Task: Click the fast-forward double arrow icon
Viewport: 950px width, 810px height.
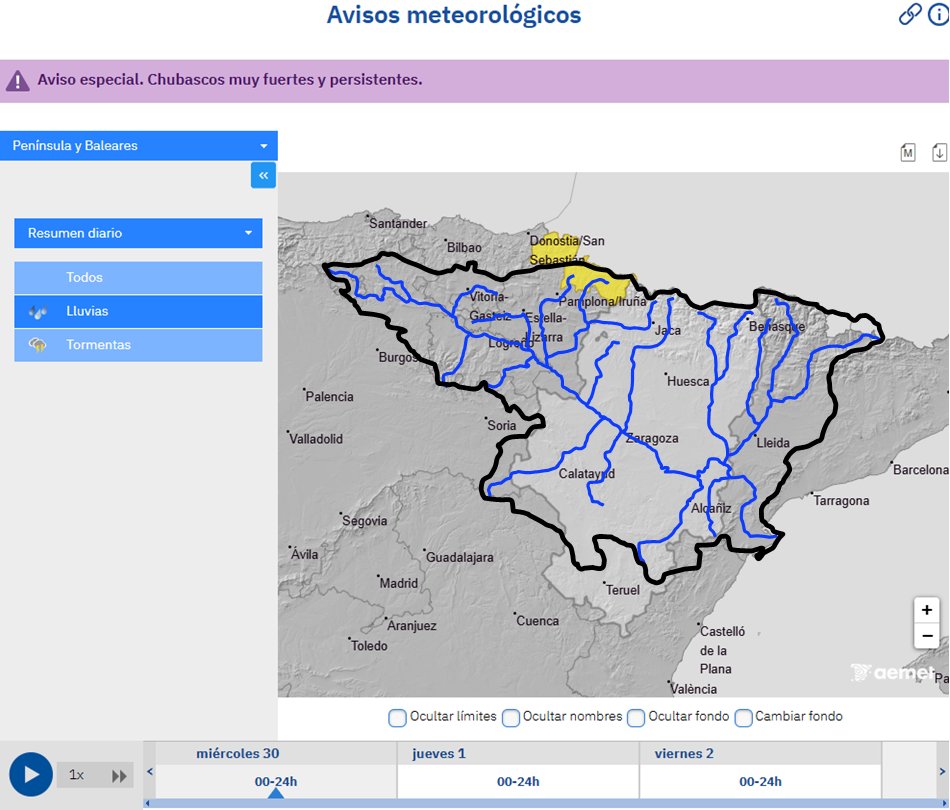Action: pyautogui.click(x=119, y=776)
